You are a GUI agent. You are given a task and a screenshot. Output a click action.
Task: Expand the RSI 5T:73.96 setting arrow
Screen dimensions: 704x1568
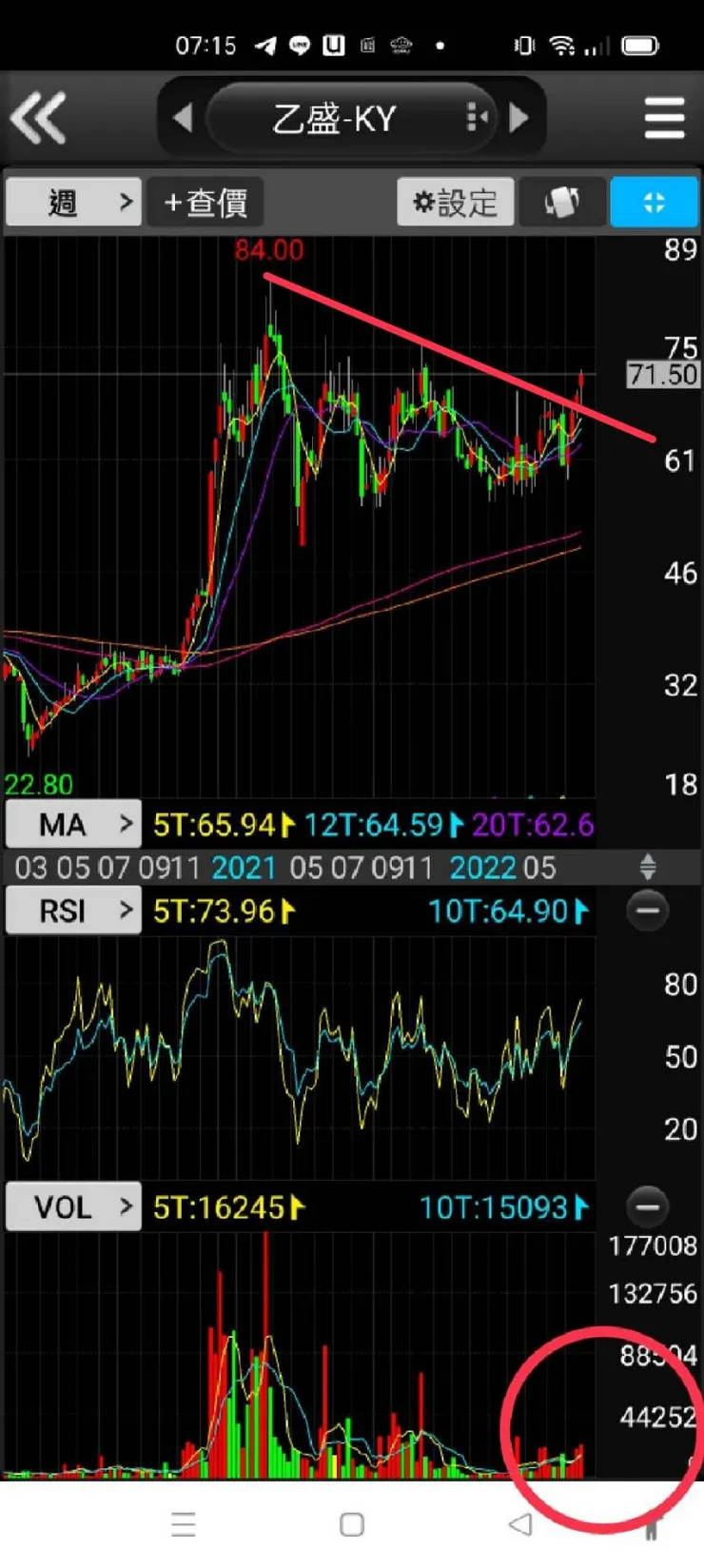pyautogui.click(x=289, y=911)
